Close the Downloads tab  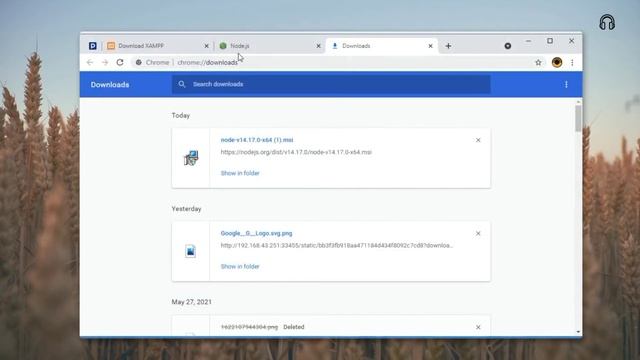tap(430, 46)
